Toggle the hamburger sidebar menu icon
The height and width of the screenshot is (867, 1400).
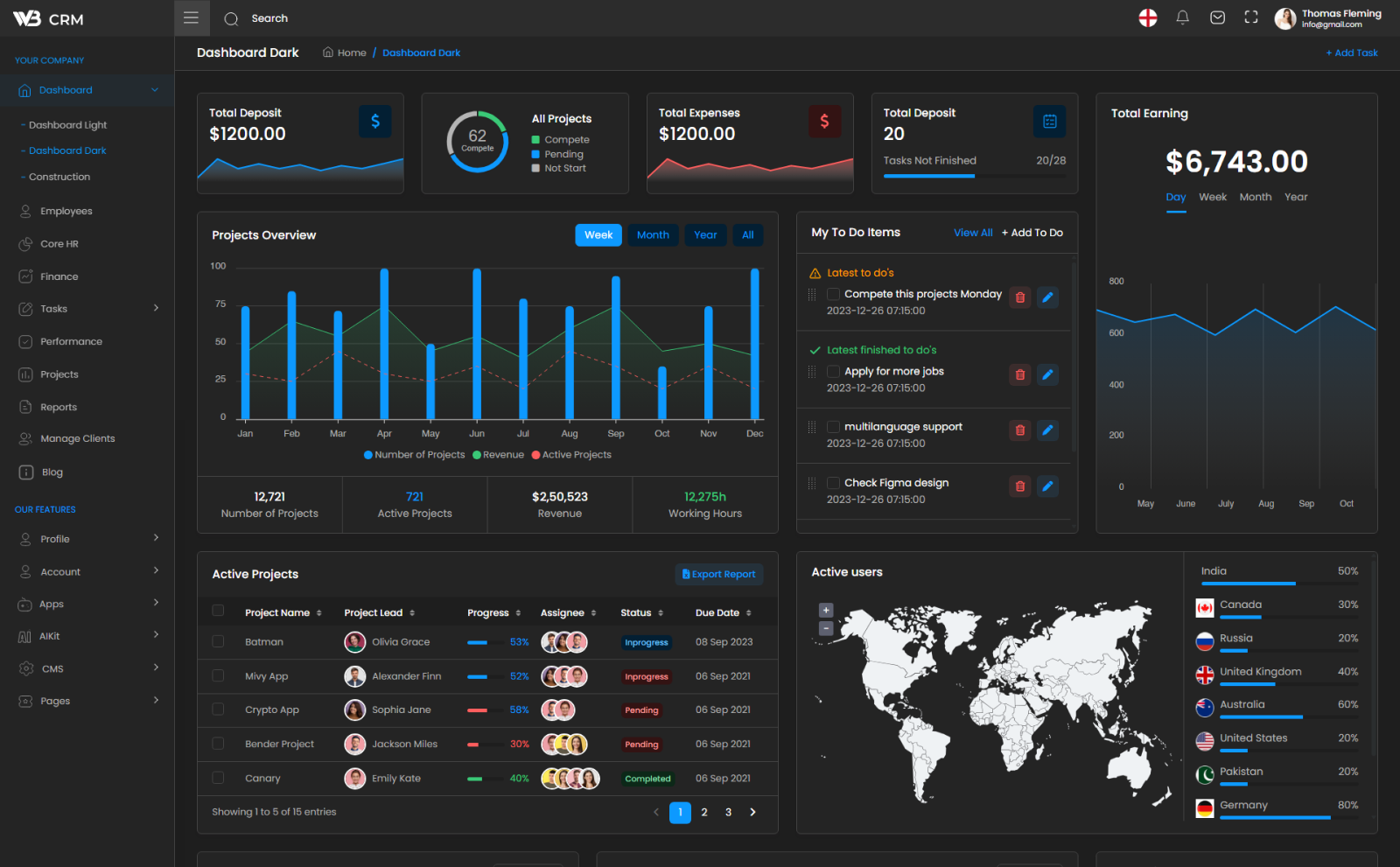click(x=191, y=18)
